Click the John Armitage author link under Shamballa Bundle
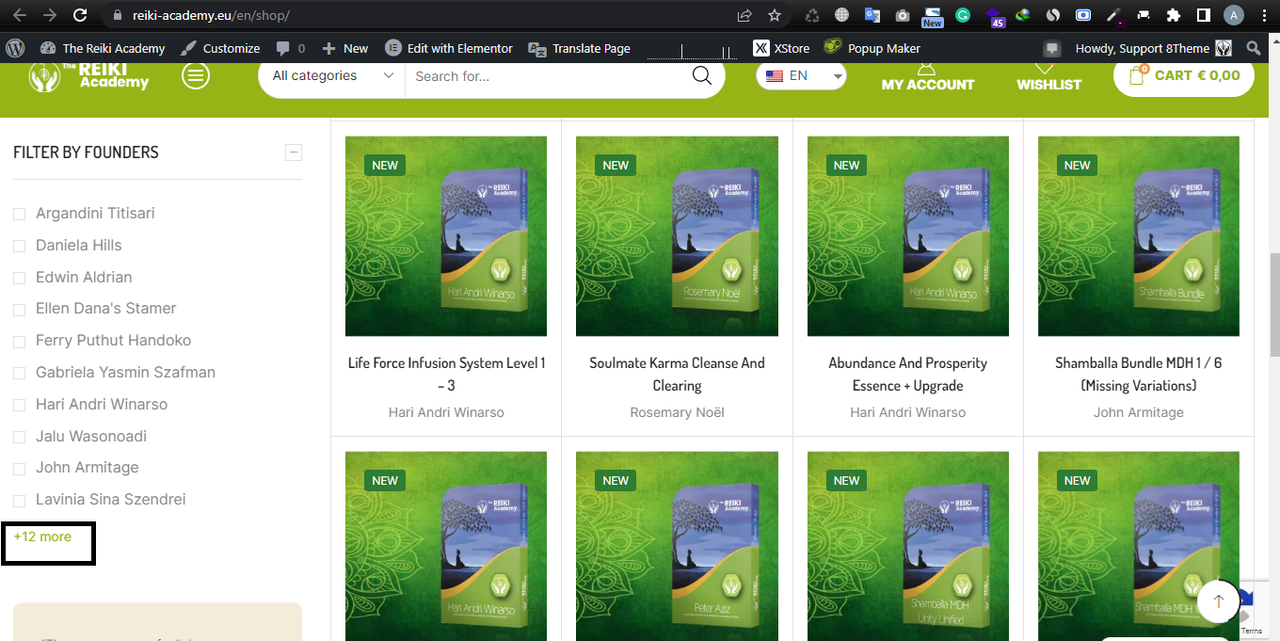The image size is (1280, 641). click(1139, 412)
